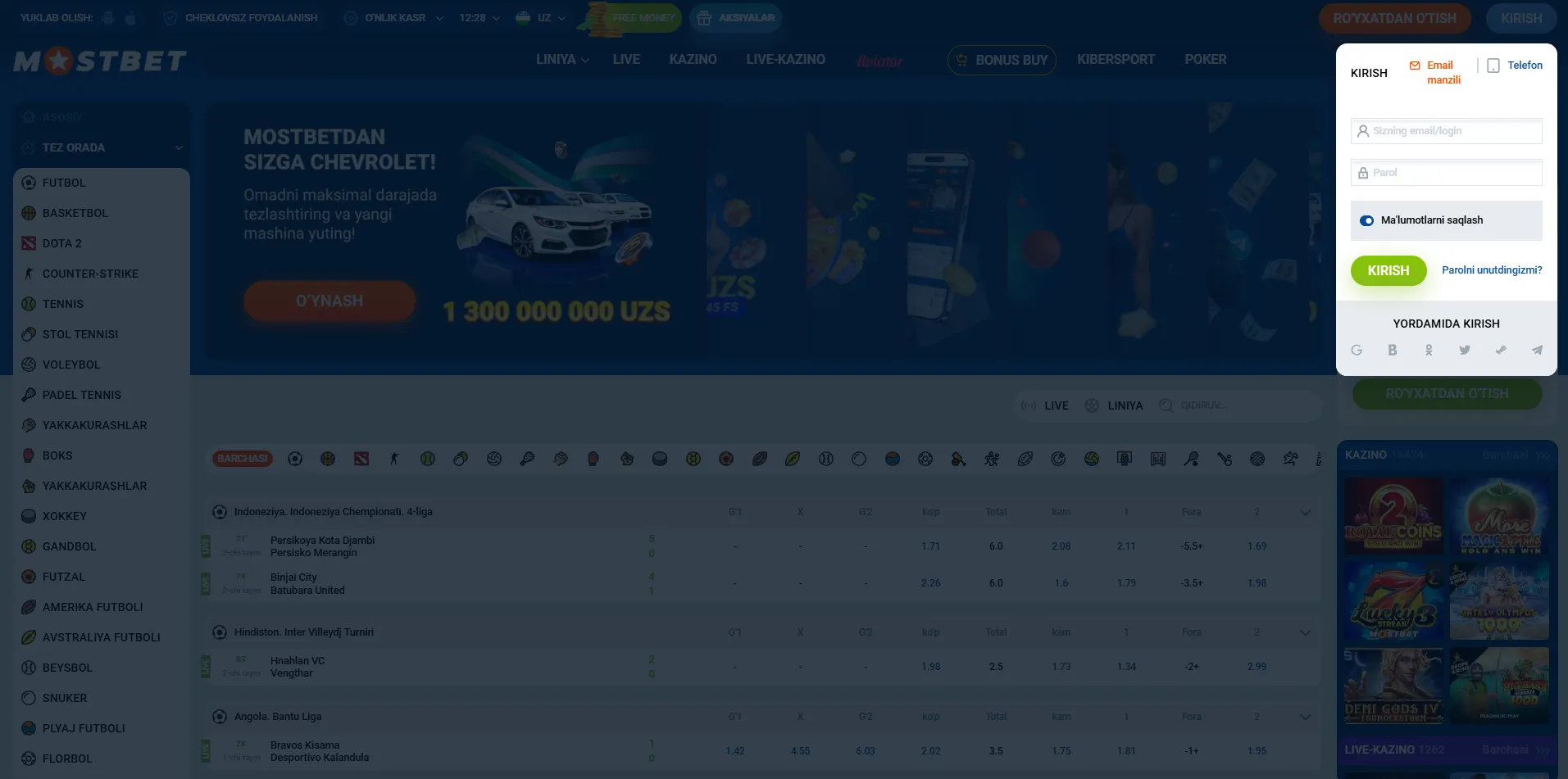Image resolution: width=1568 pixels, height=779 pixels.
Task: Click the Sizning email/login field
Action: click(x=1446, y=131)
